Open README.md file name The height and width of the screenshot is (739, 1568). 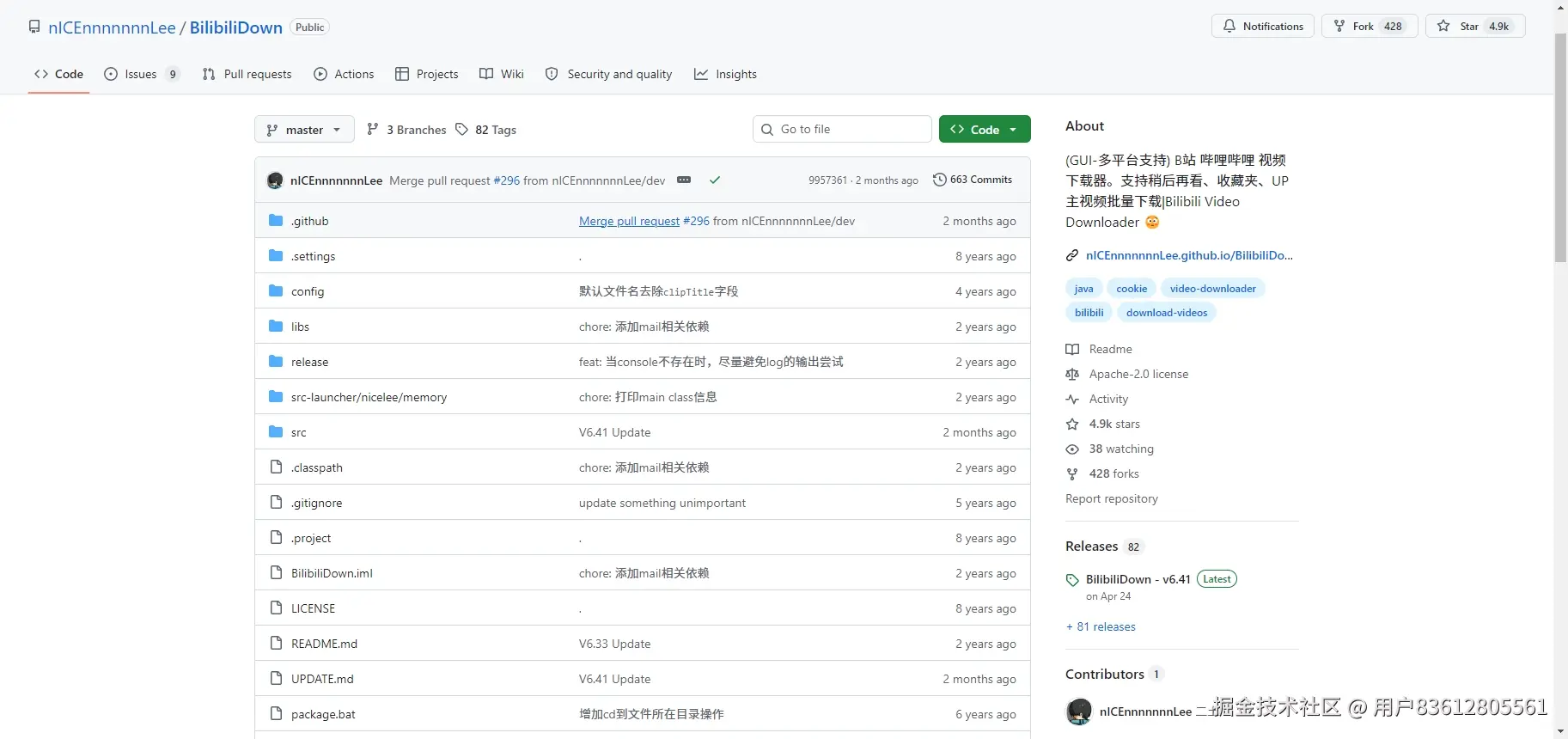tap(324, 644)
